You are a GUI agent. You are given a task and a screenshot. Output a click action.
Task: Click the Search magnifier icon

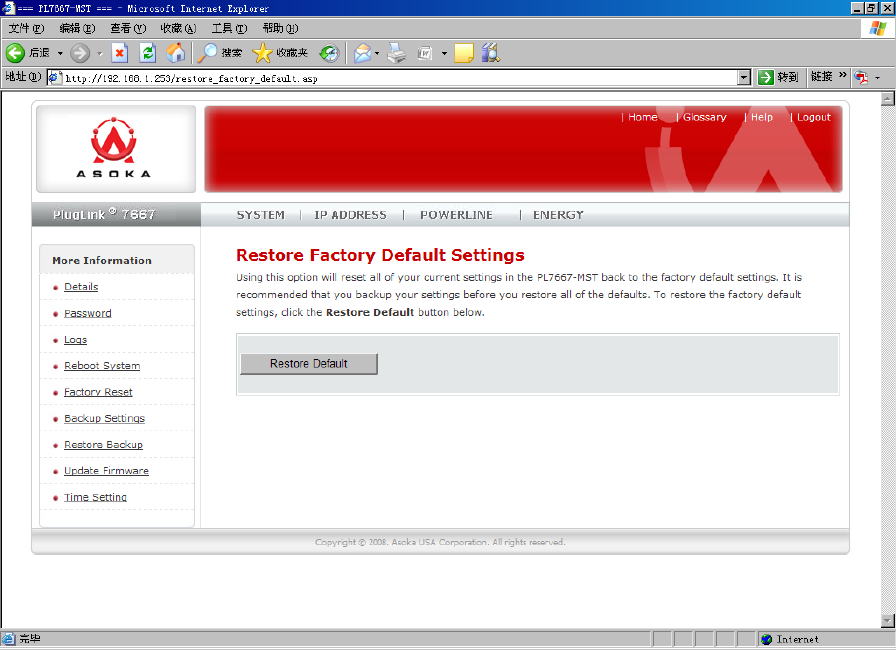pyautogui.click(x=207, y=53)
